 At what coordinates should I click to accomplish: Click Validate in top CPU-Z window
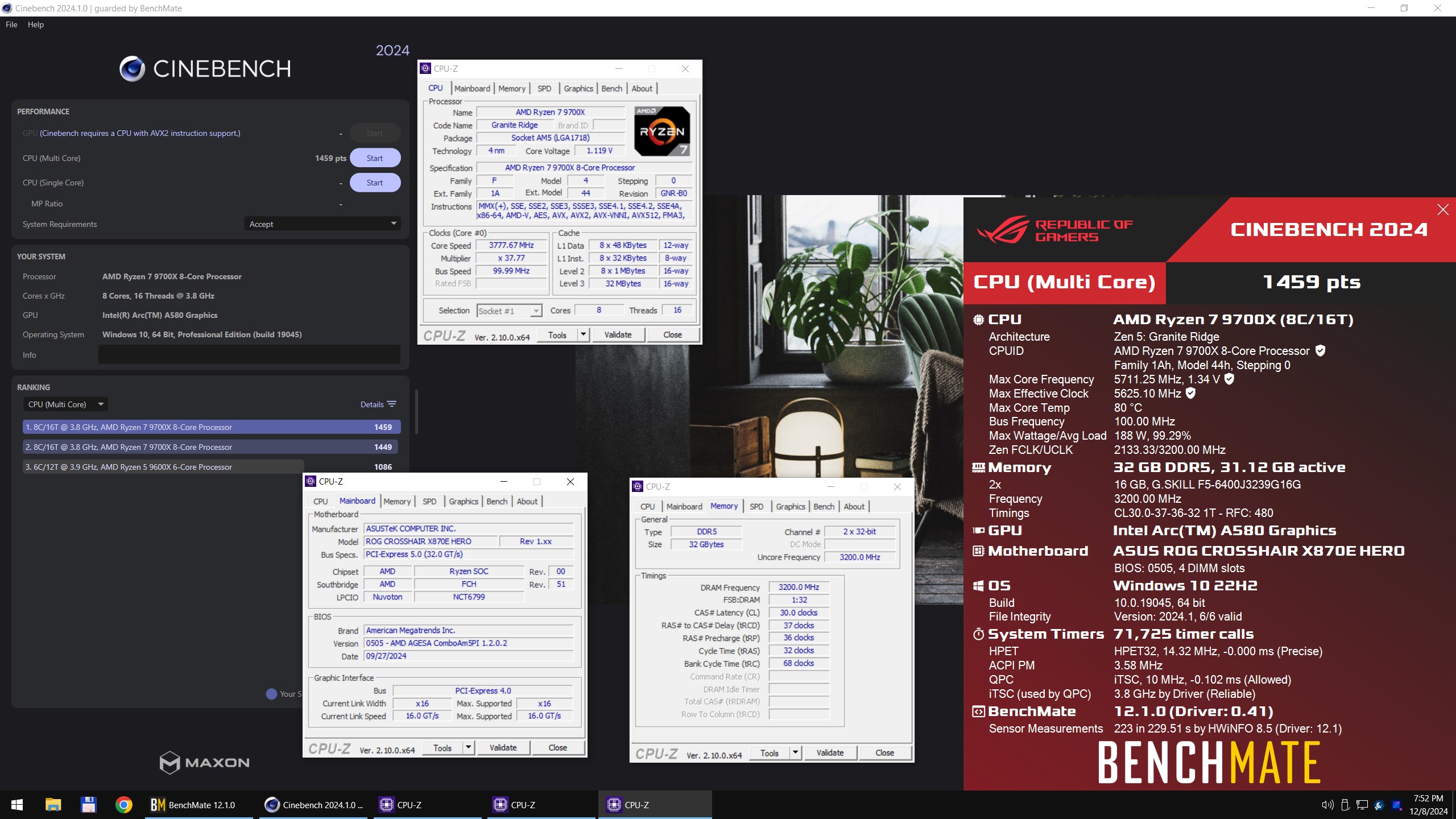coord(618,335)
